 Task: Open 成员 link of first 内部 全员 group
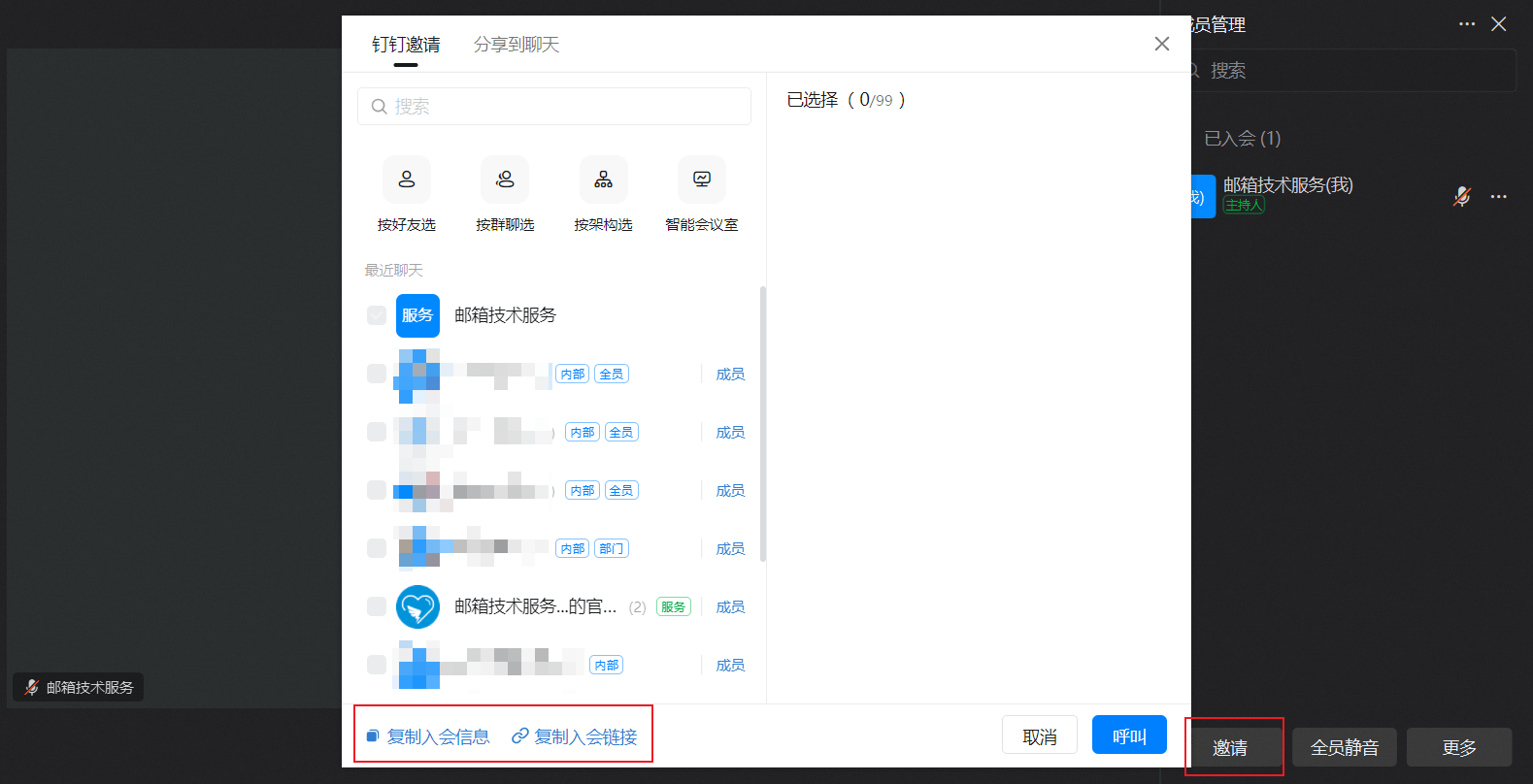tap(730, 375)
